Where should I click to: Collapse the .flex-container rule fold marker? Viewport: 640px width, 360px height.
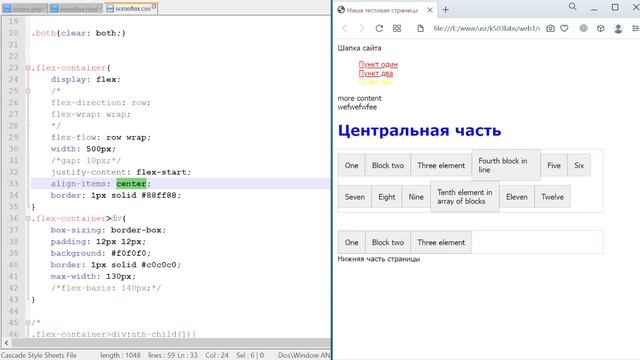[28, 68]
